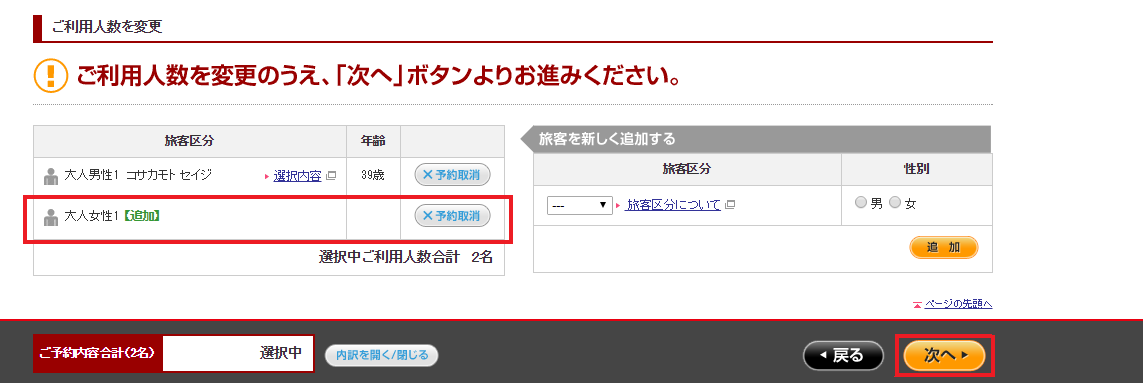Click the external window icon after 選択内容
Image resolution: width=1143 pixels, height=383 pixels.
pyautogui.click(x=331, y=176)
